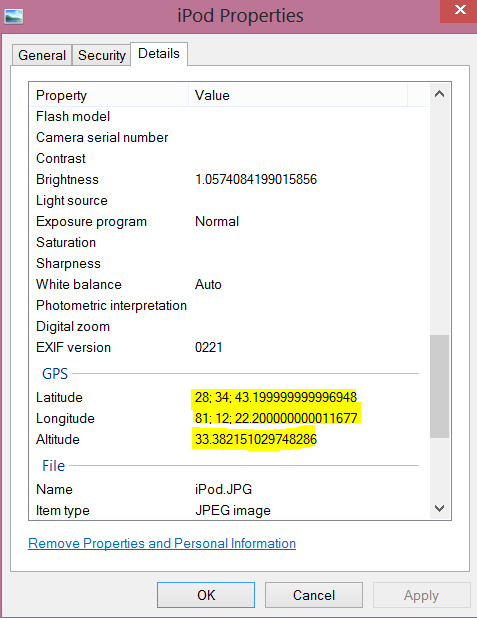Screen dimensions: 477x618
Task: Click the Exposure program value Normal
Action: (217, 222)
